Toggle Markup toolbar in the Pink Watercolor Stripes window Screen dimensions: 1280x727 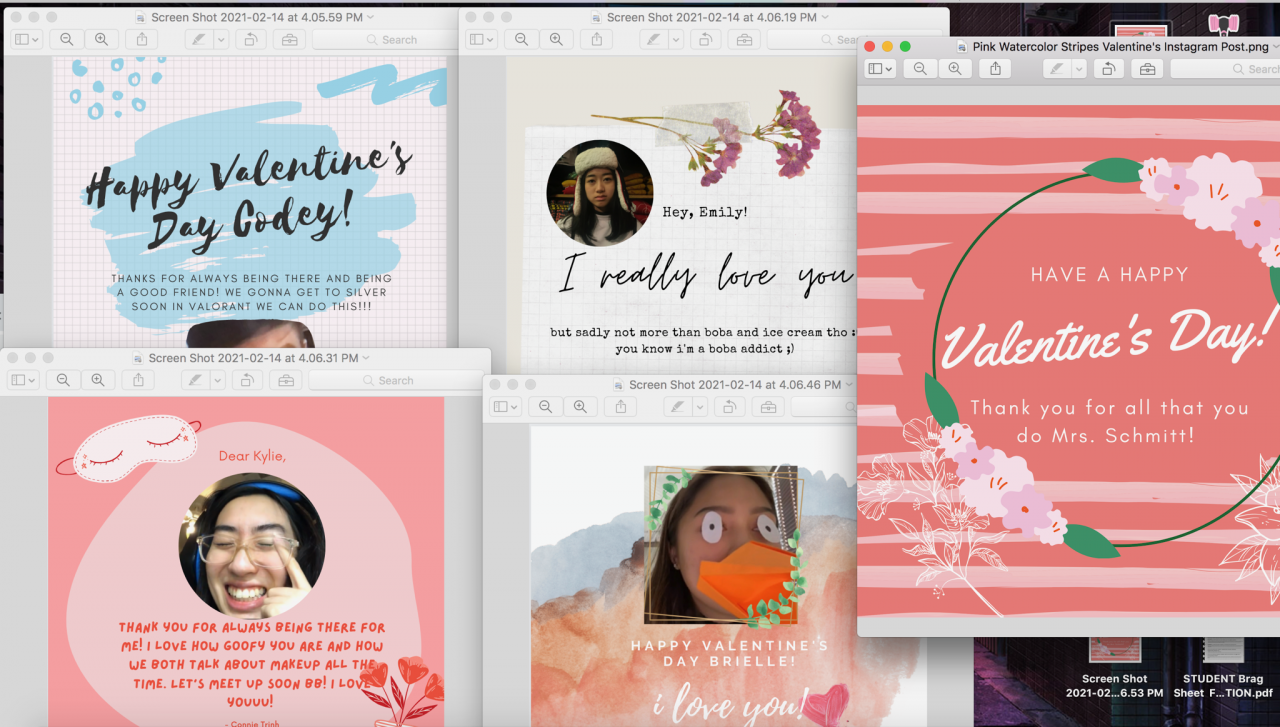click(1147, 69)
